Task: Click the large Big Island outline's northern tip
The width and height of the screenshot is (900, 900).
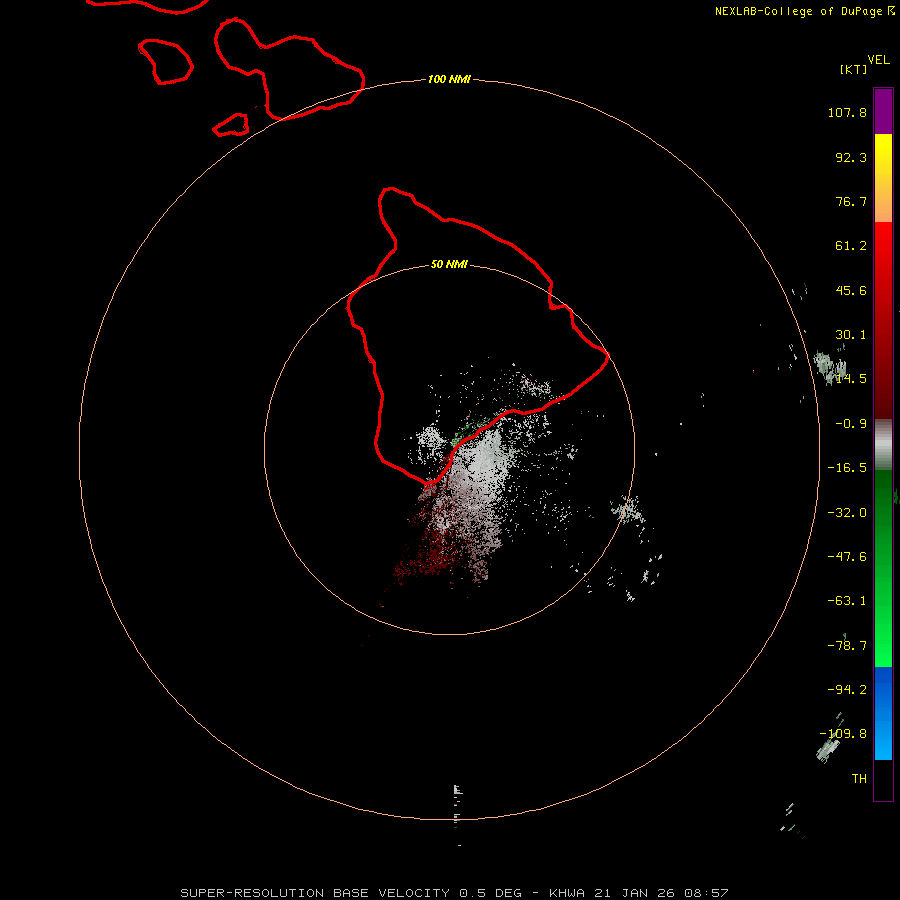Action: click(x=390, y=189)
